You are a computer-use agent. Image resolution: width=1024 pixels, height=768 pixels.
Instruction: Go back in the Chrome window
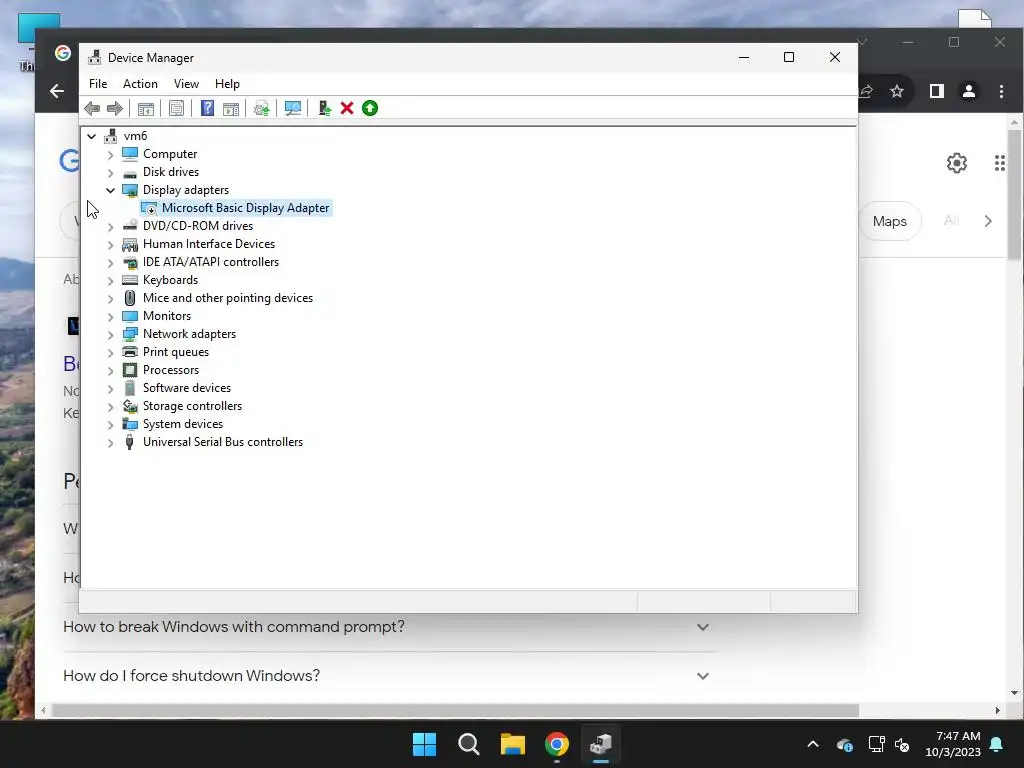[x=57, y=91]
